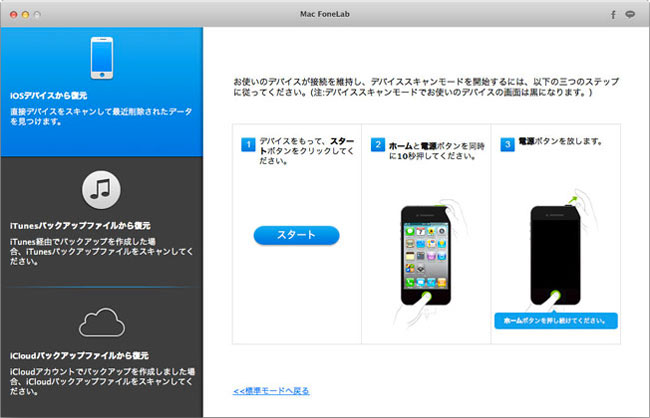Viewport: 650px width, 418px height.
Task: Open the Facebook icon in title bar
Action: (x=612, y=15)
